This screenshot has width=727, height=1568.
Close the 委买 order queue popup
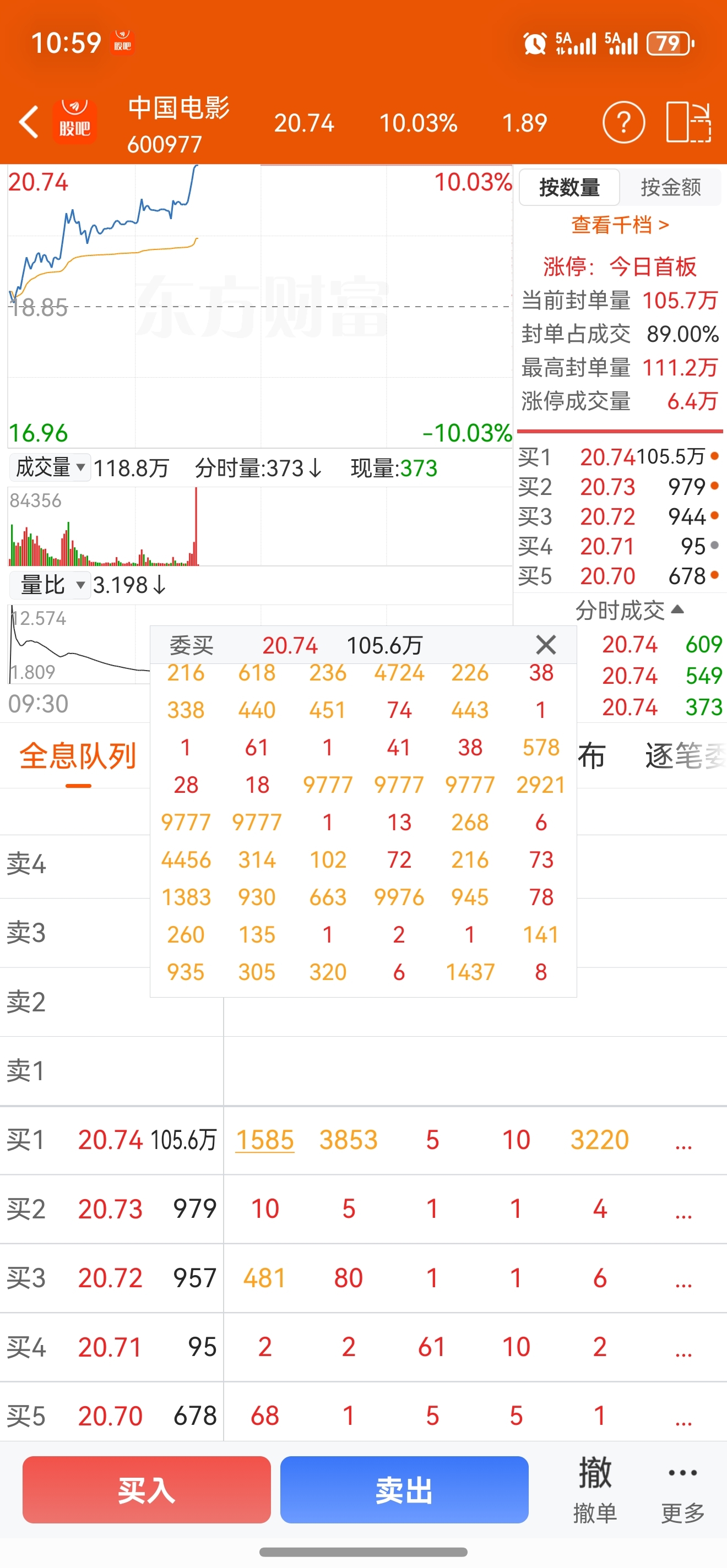click(x=546, y=644)
